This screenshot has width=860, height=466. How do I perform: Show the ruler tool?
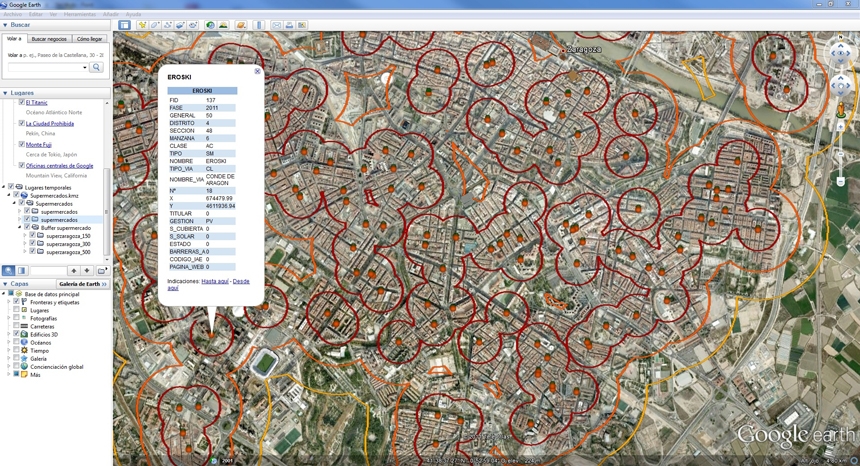tap(259, 25)
